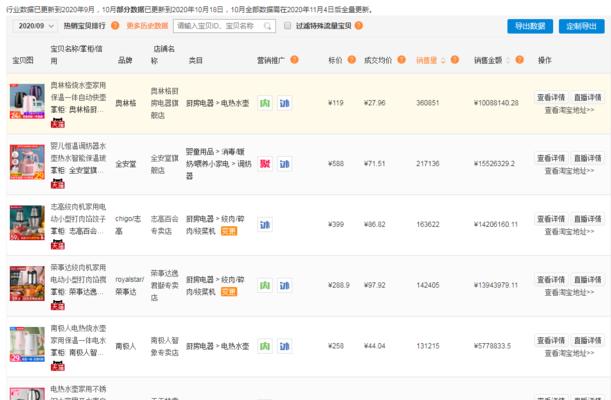Click 直播详情 for 南极人 row
This screenshot has height=400, width=611.
coord(588,340)
